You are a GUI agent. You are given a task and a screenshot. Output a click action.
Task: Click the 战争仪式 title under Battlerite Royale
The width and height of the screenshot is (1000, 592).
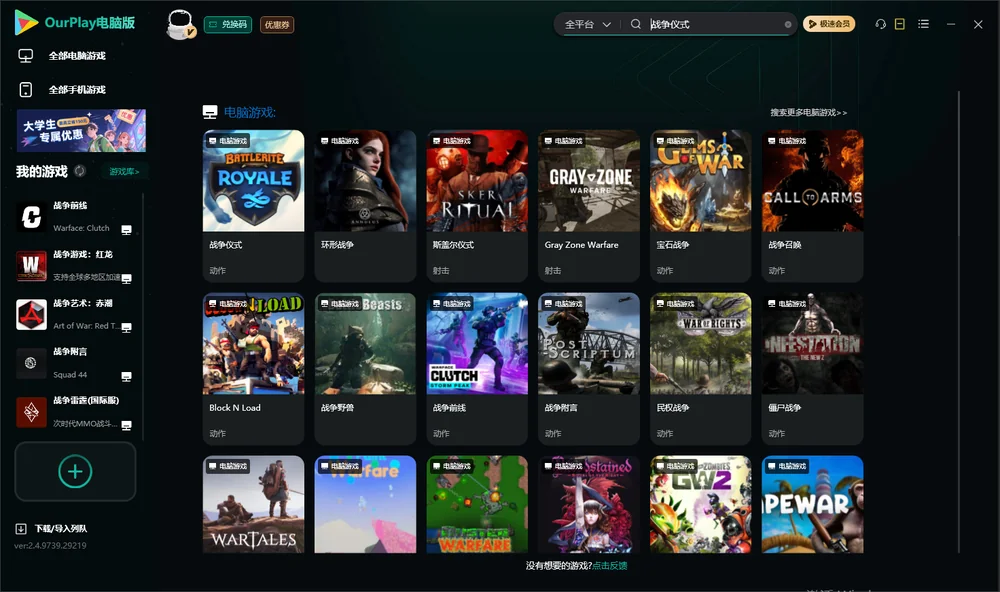coord(226,245)
